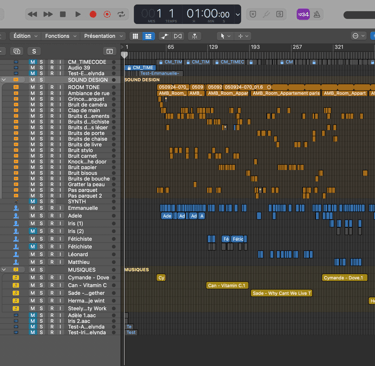Enable input monitoring on Bruit stylo track
375x366 pixels.
coord(60,150)
